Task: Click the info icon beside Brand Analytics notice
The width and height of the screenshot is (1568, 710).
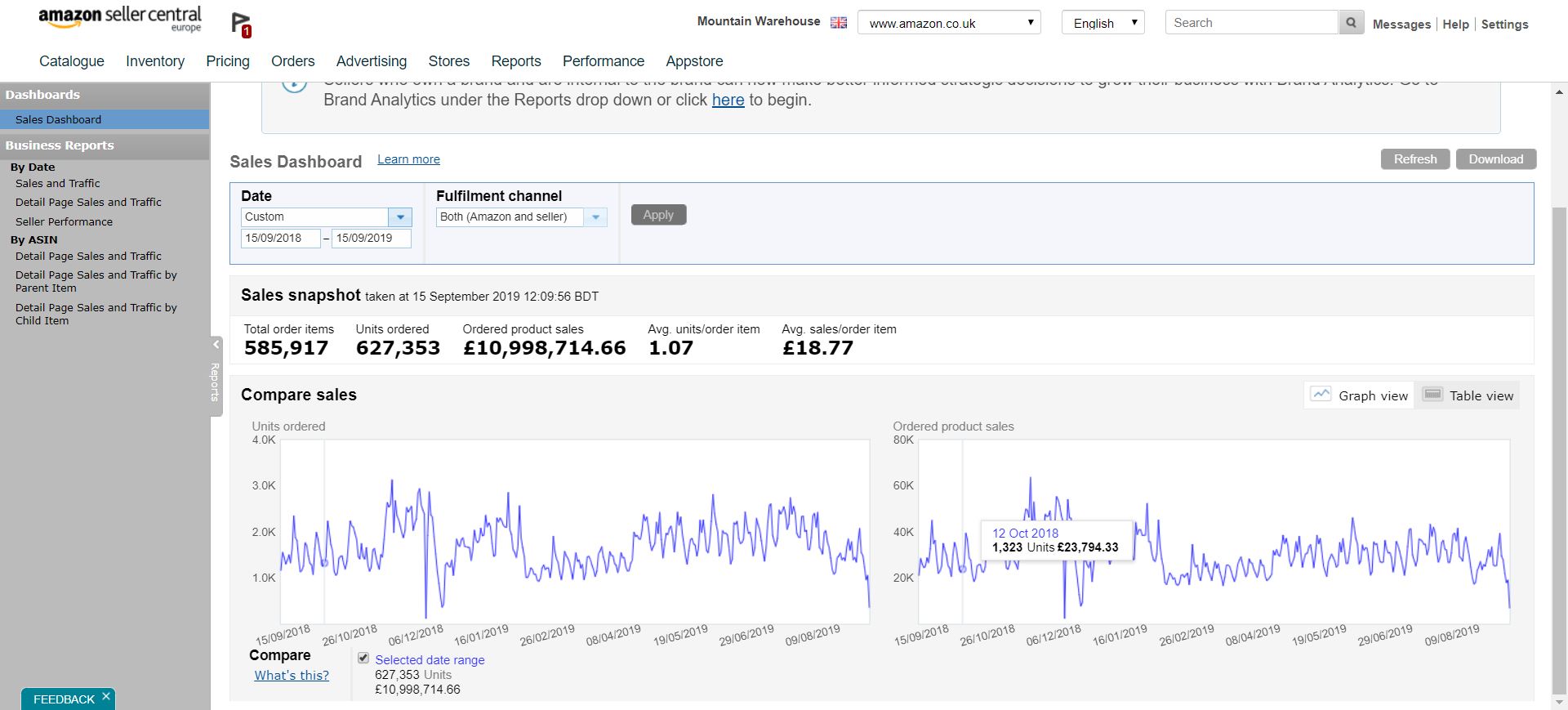Action: (x=294, y=87)
